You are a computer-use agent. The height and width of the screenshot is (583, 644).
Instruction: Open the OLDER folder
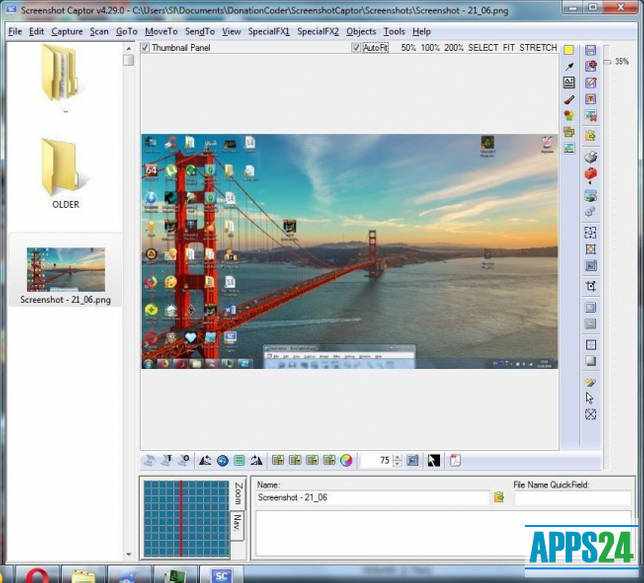tap(65, 173)
